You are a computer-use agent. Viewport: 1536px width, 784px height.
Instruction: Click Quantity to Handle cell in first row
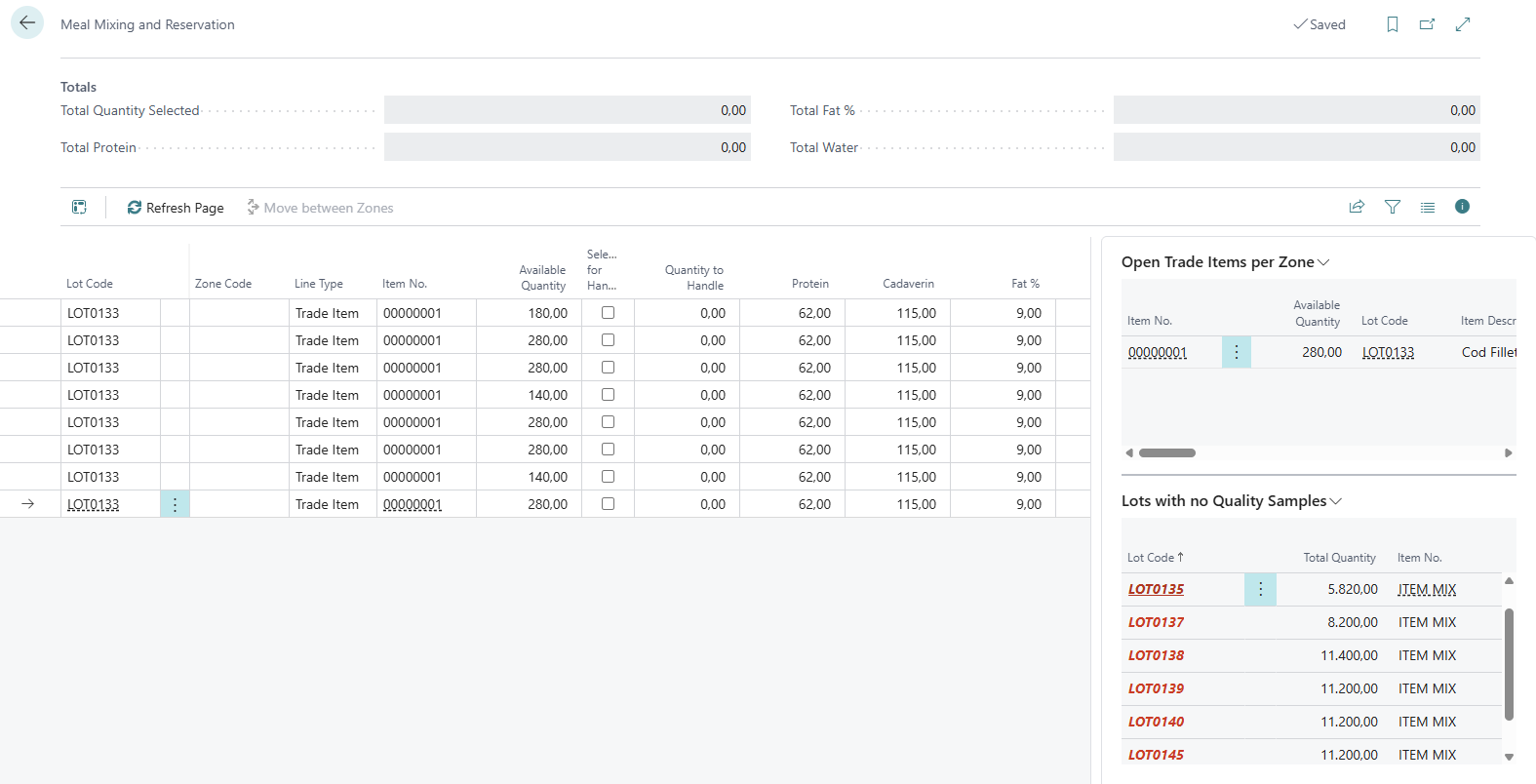[687, 313]
